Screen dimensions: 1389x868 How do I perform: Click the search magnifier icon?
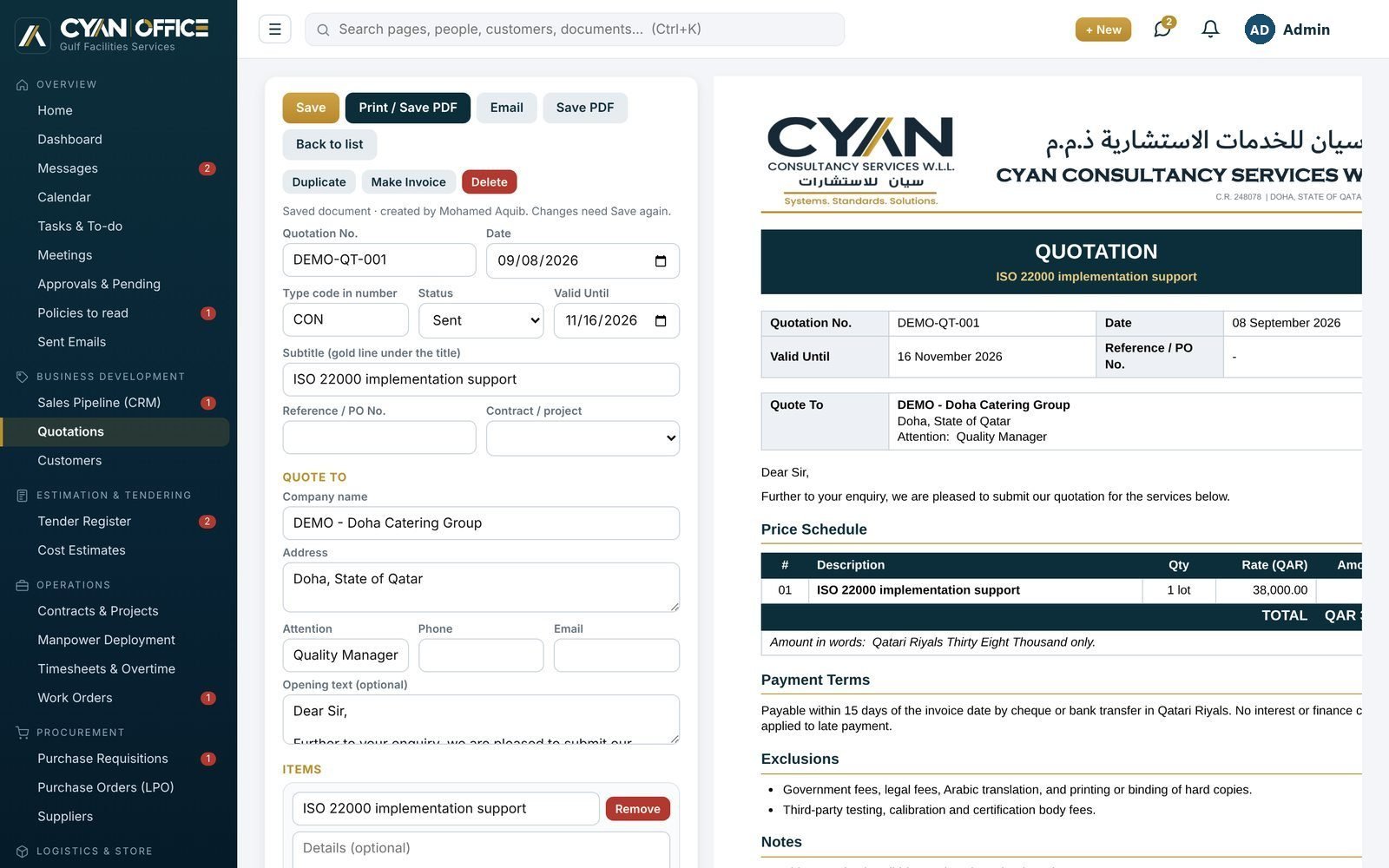[x=323, y=30]
